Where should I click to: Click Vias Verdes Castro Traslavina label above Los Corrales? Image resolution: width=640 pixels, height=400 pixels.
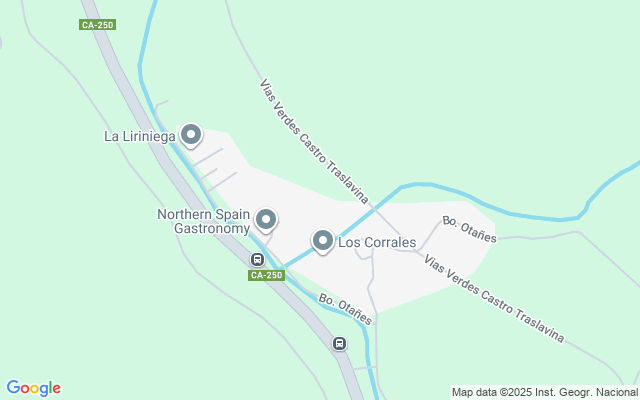click(314, 141)
